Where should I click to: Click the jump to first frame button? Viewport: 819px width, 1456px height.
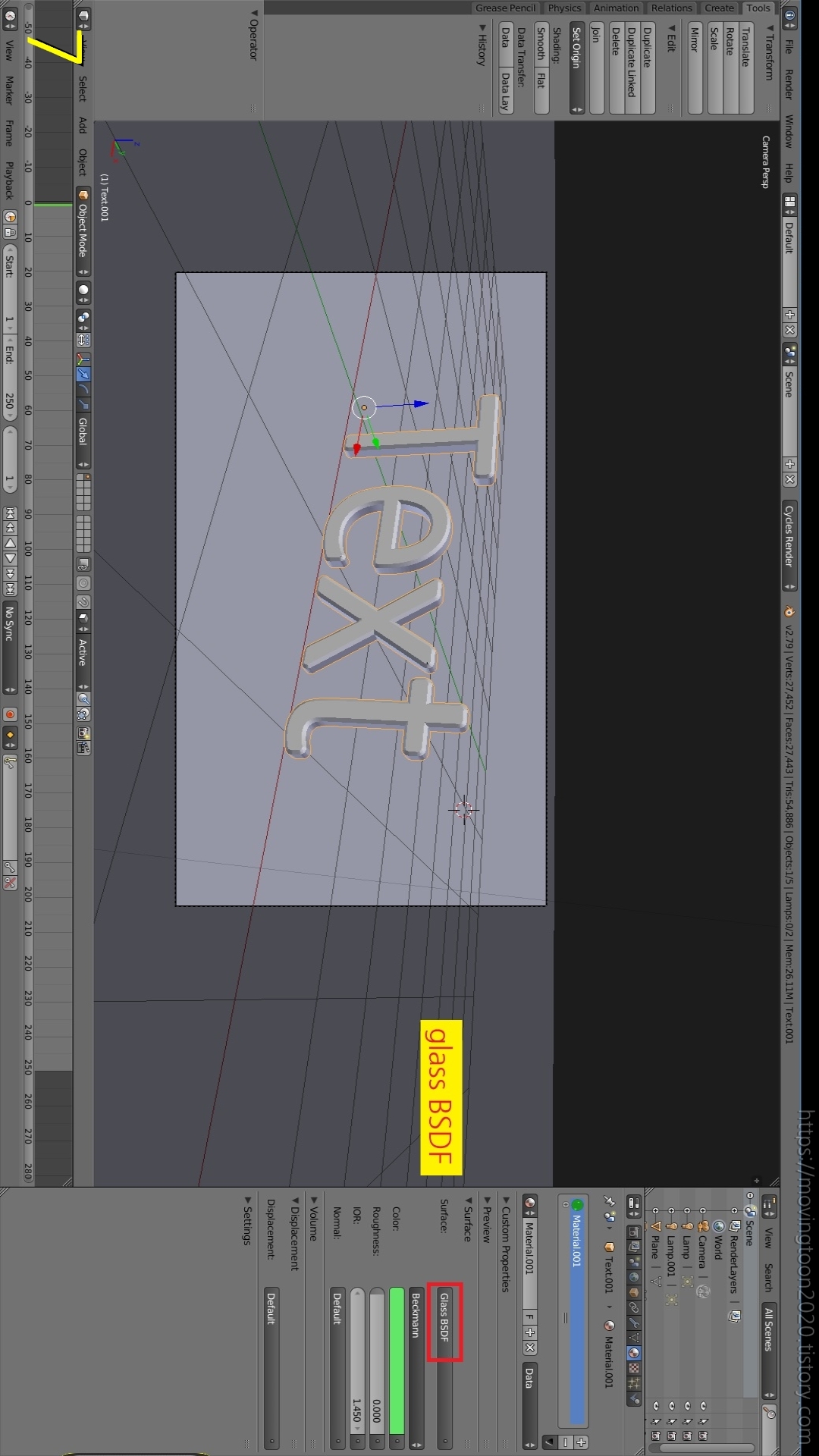point(10,512)
